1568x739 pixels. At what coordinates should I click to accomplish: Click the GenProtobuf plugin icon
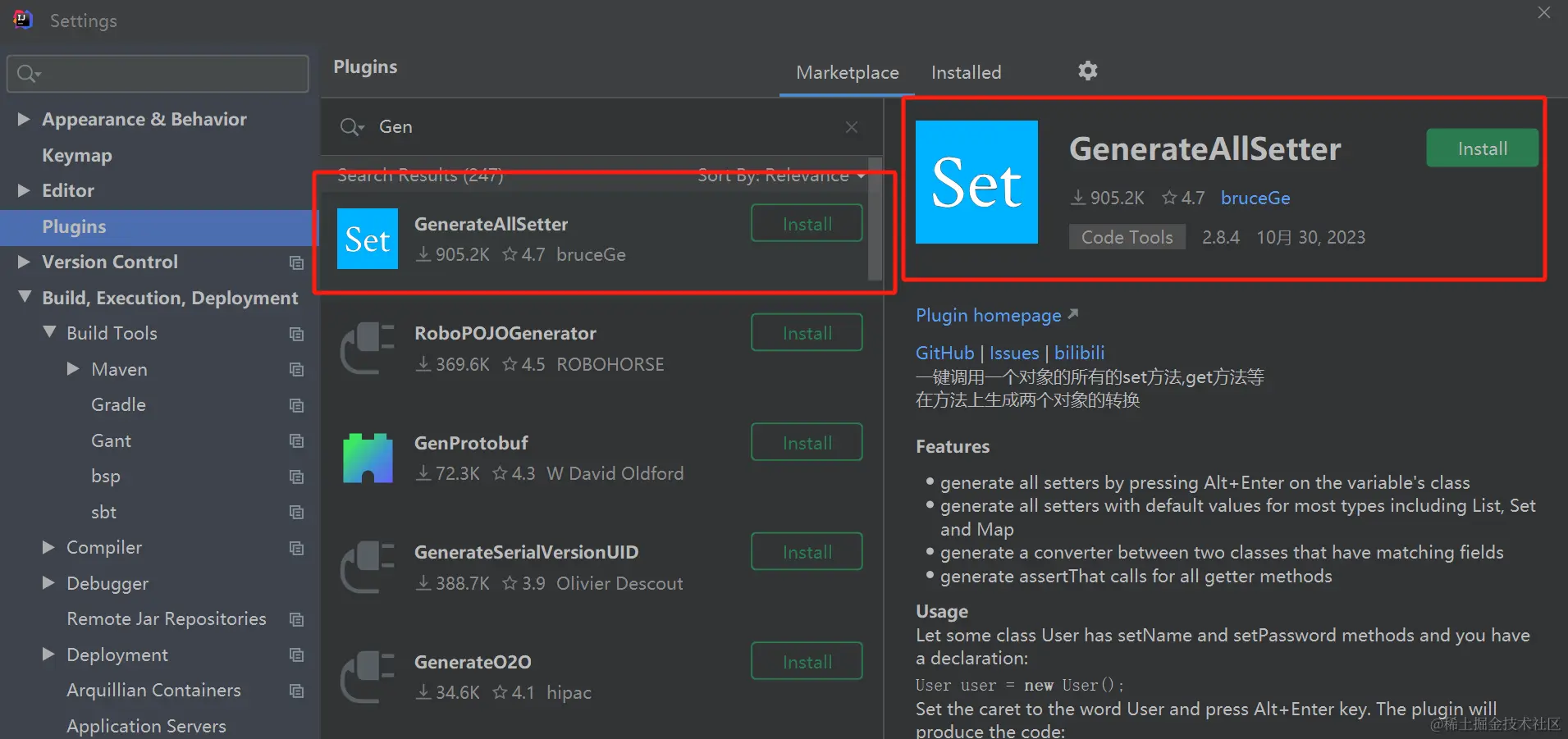pos(367,458)
